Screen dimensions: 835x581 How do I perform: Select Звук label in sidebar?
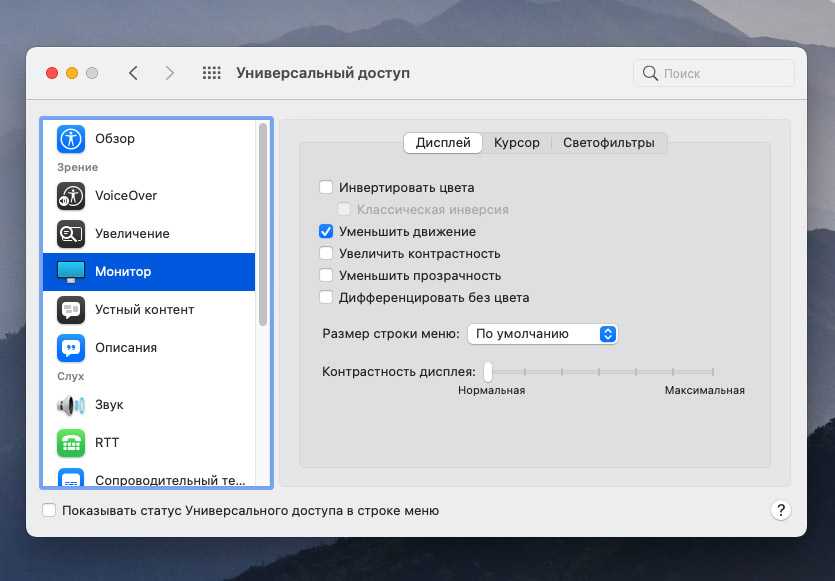109,405
